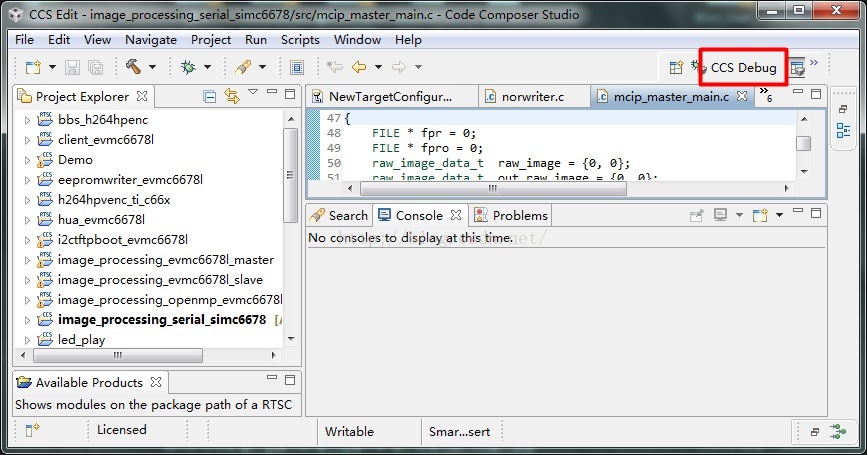Click the New file wizard toolbar icon
867x455 pixels.
point(33,67)
